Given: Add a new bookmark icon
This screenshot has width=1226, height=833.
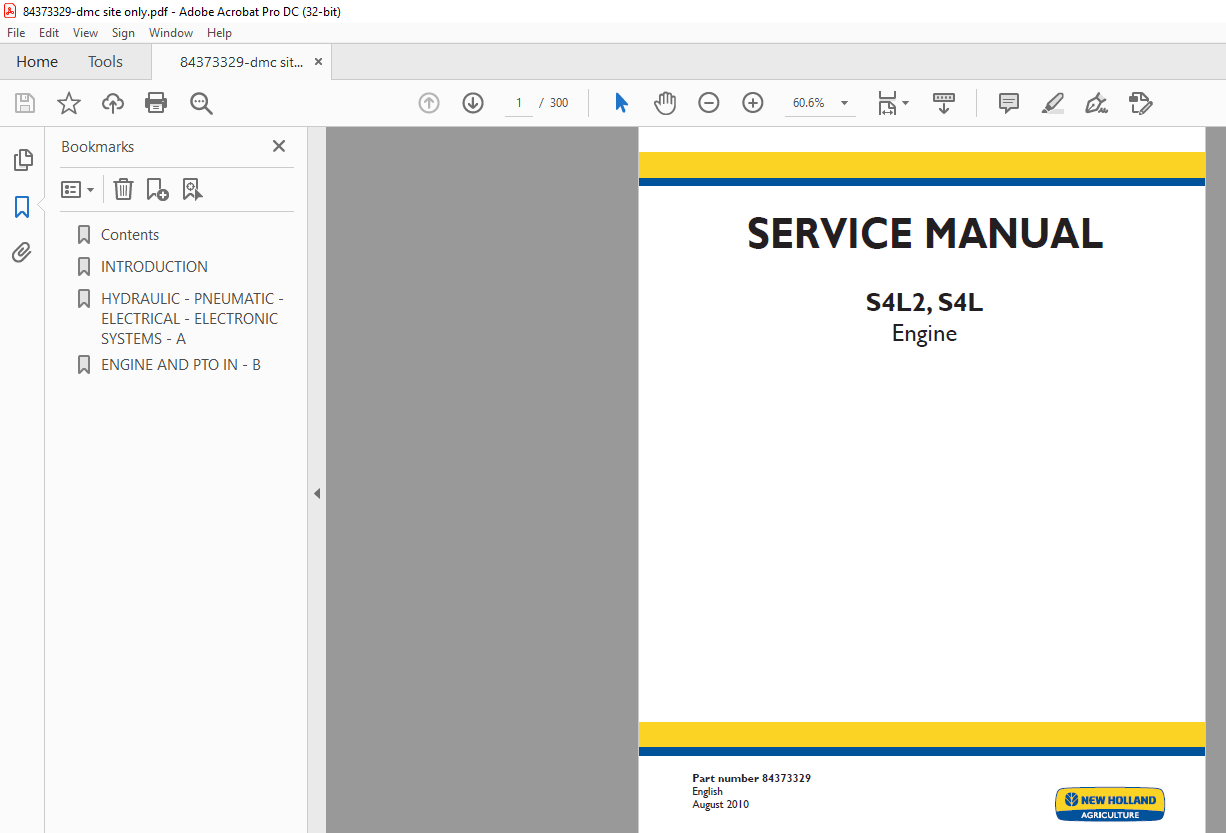Looking at the screenshot, I should click(x=157, y=189).
